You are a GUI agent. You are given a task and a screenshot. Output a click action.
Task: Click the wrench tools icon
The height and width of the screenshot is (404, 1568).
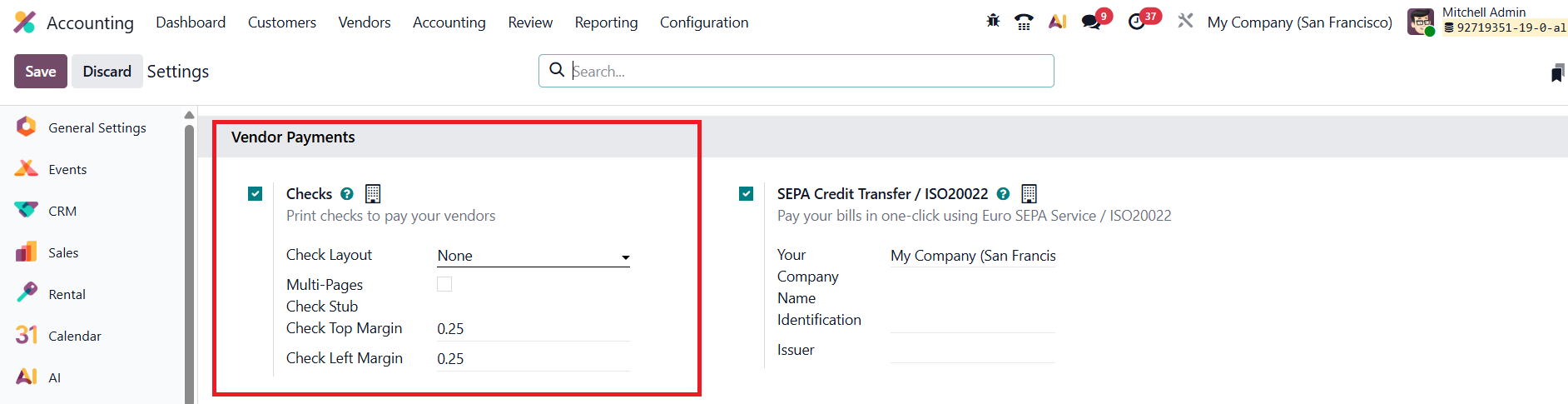pos(1185,22)
